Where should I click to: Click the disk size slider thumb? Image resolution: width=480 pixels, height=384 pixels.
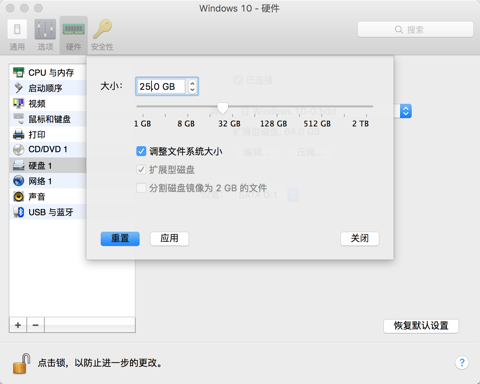[x=223, y=108]
